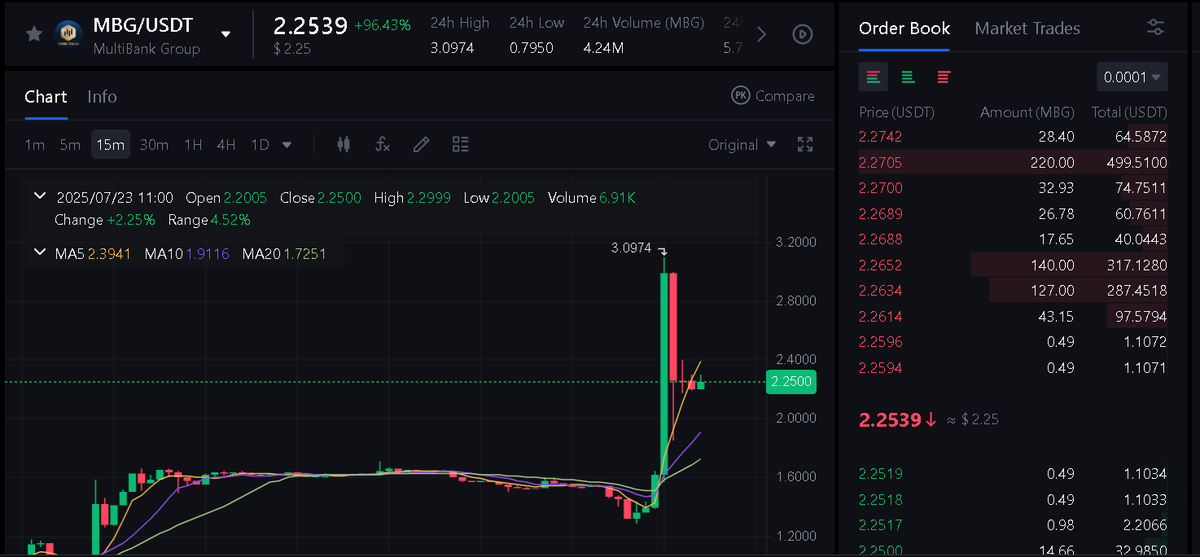
Task: Click the Price(USDT) column header
Action: (896, 112)
